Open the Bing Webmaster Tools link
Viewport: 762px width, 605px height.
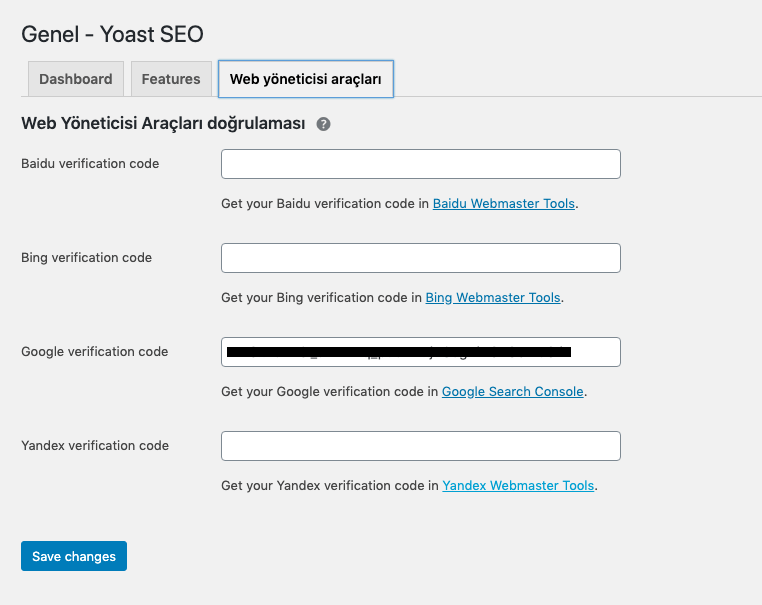pyautogui.click(x=493, y=297)
